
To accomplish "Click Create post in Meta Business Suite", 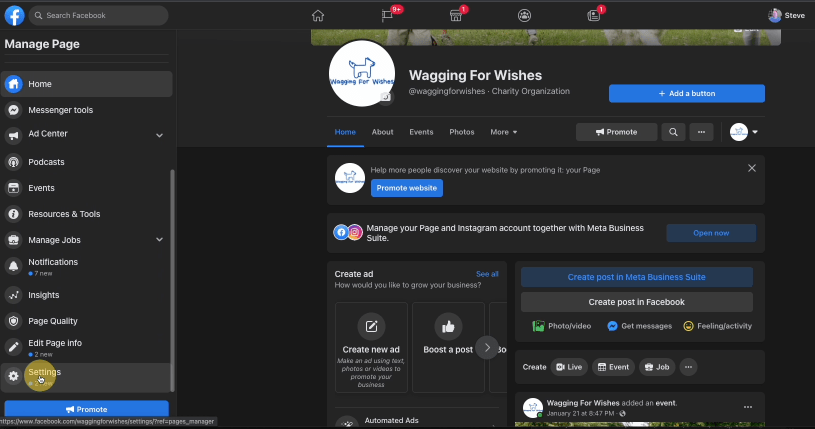I will tap(637, 277).
